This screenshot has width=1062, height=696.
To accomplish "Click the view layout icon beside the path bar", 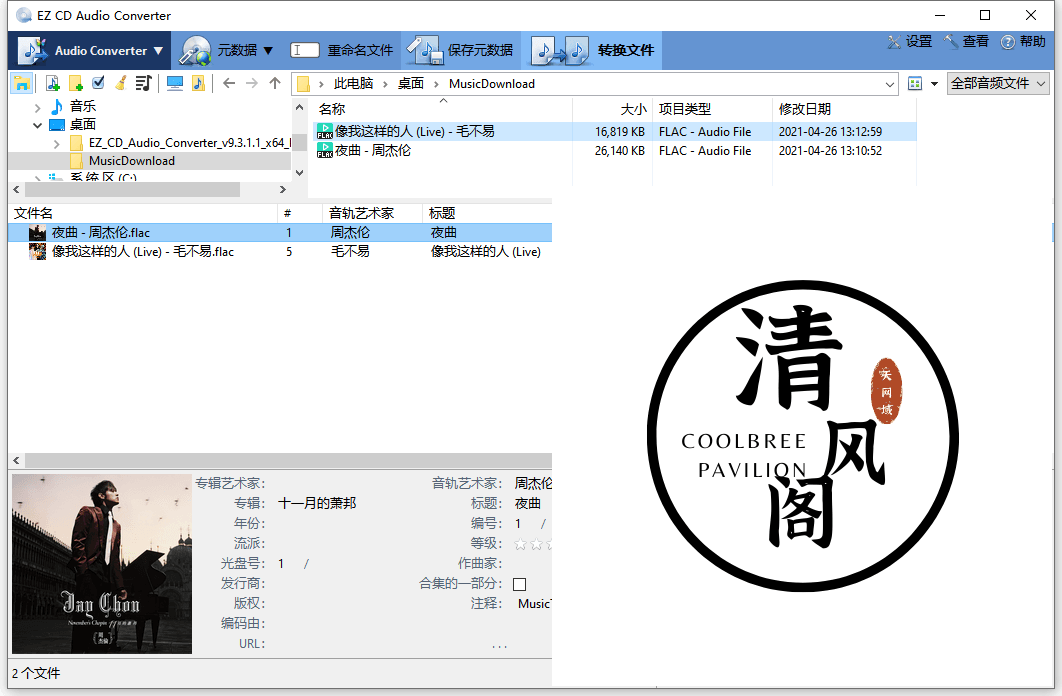I will (915, 83).
